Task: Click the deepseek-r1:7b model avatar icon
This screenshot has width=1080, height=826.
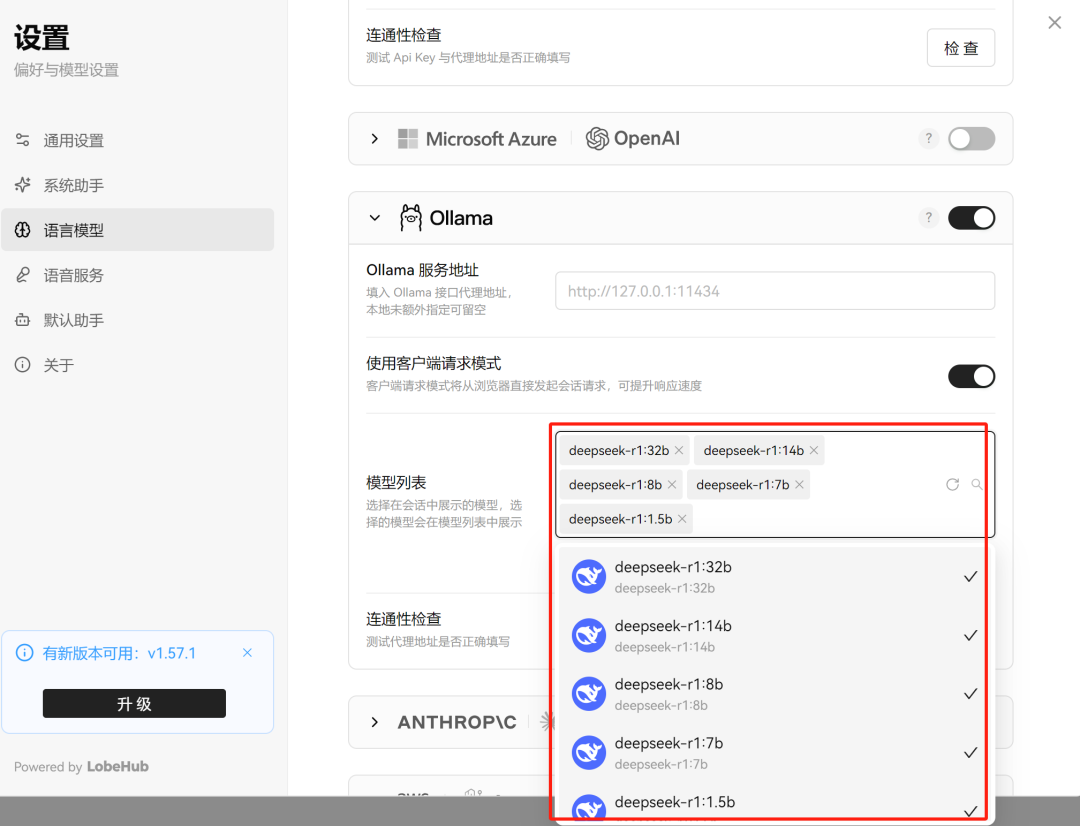Action: [589, 752]
